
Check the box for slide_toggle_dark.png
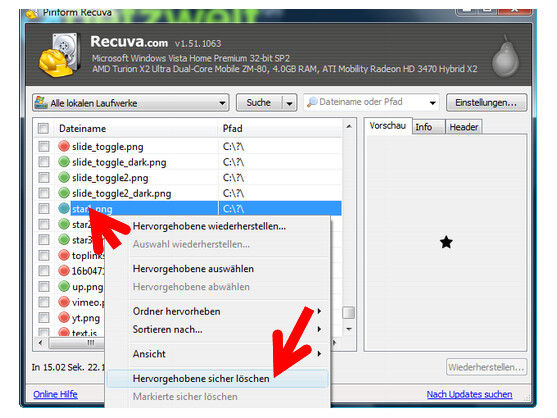point(44,162)
